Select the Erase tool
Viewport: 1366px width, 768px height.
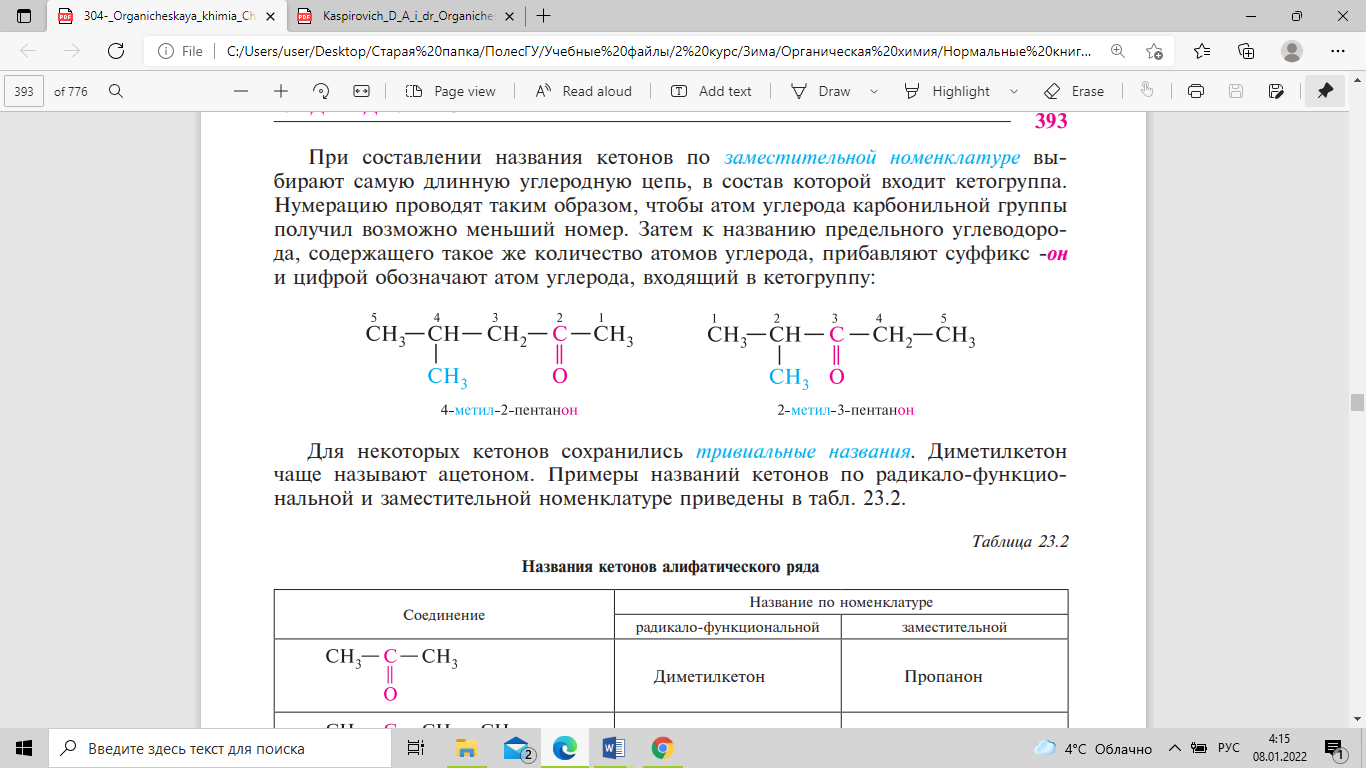[1074, 91]
